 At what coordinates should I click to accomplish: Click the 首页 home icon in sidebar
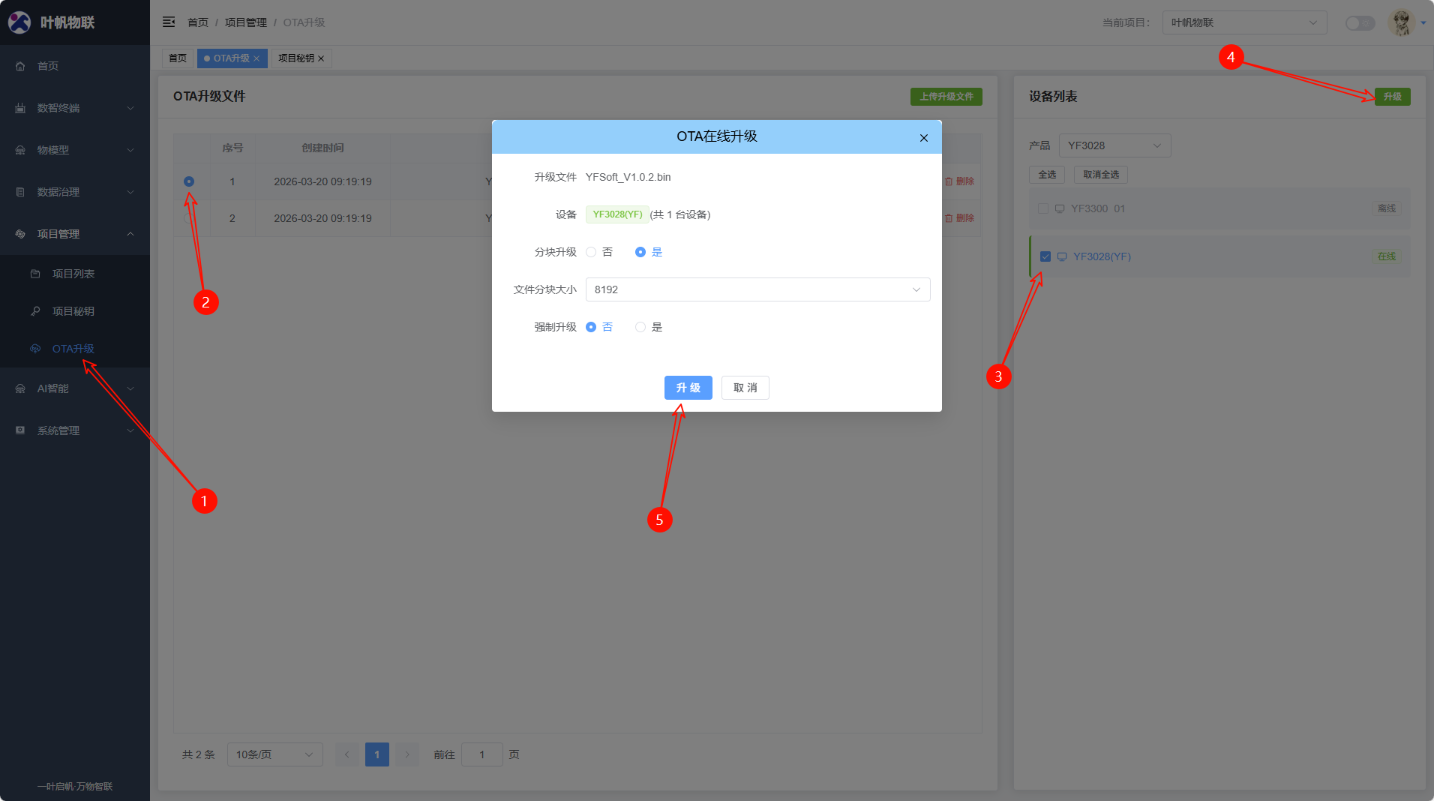(20, 66)
